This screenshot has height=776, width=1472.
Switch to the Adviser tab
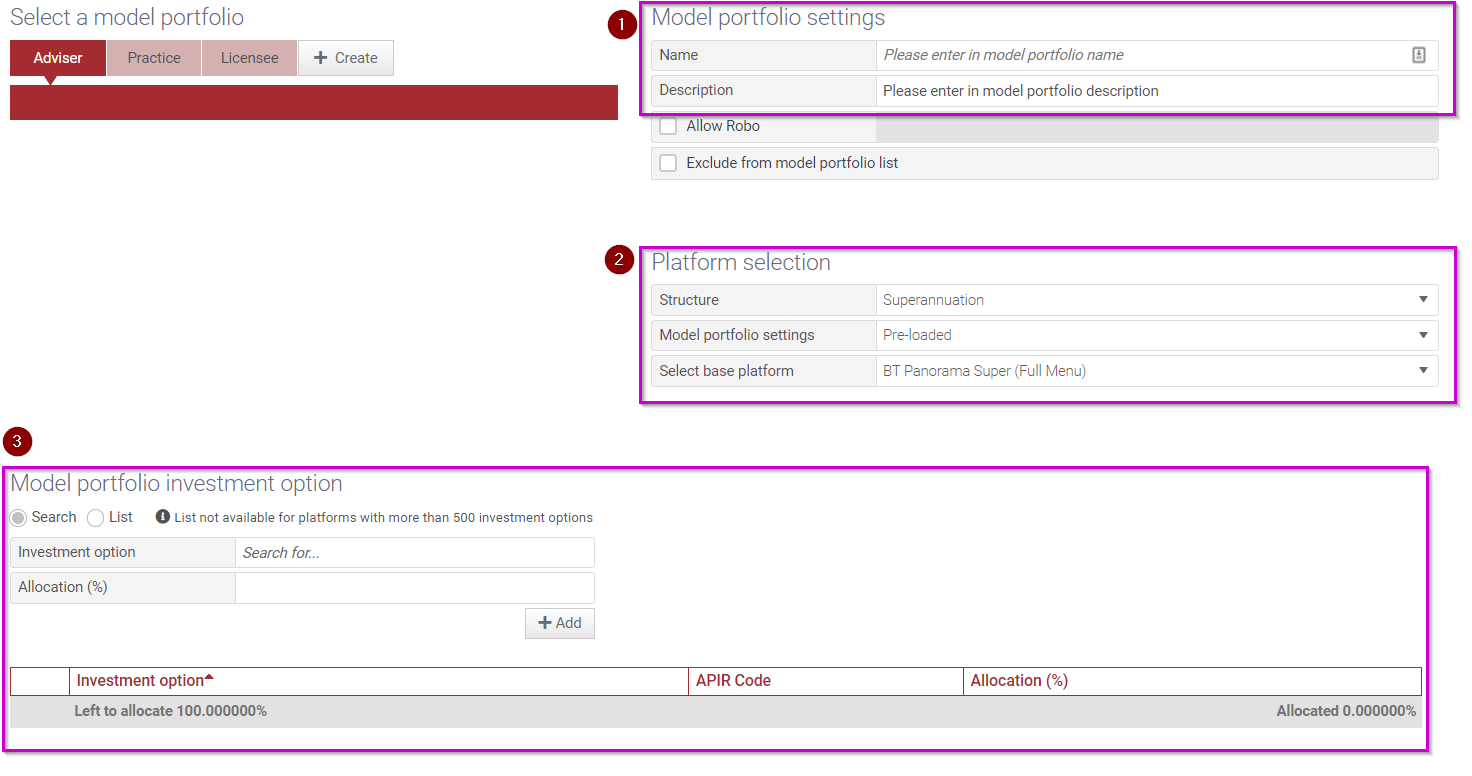click(58, 58)
